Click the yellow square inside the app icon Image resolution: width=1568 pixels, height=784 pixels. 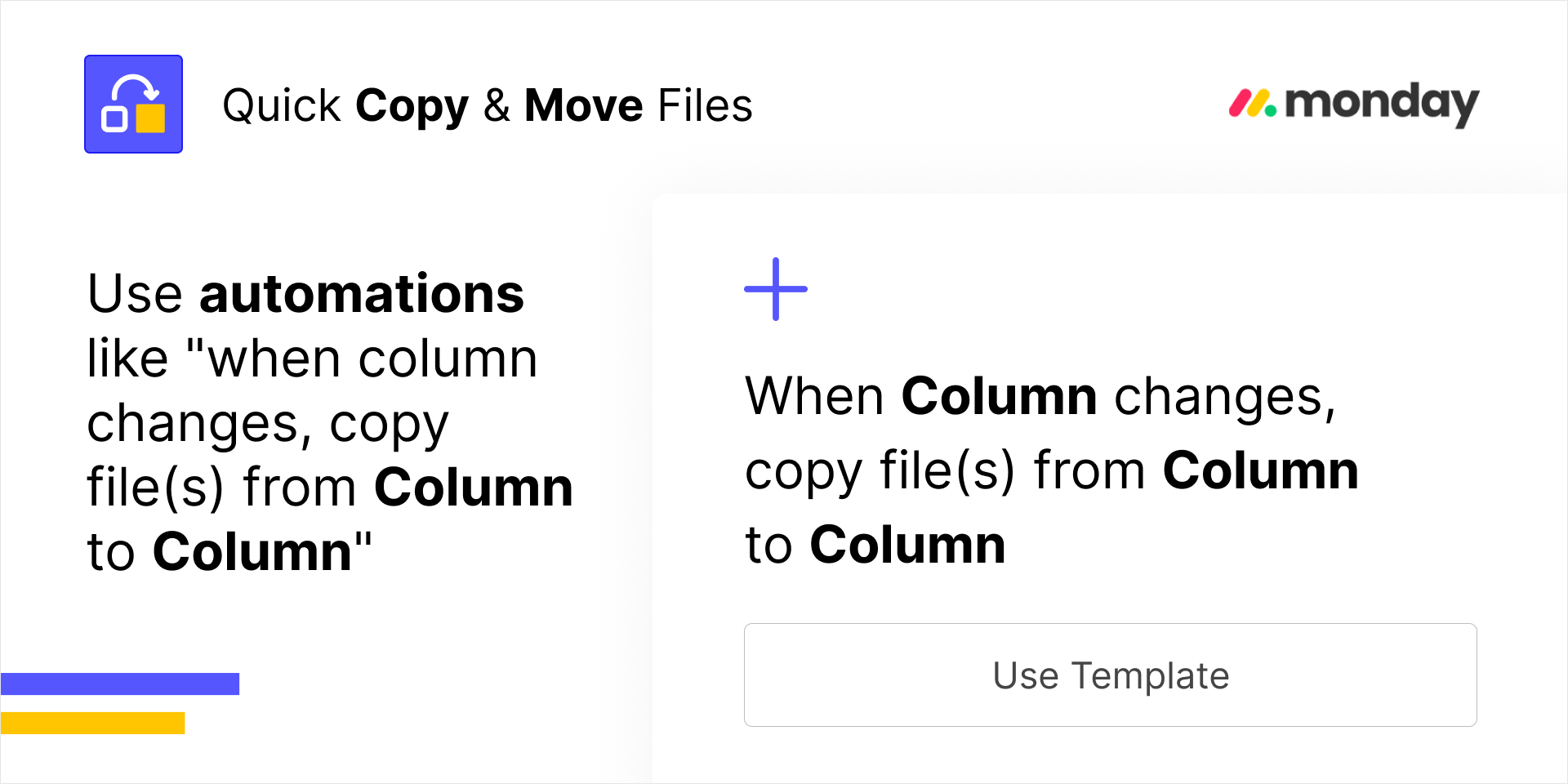[150, 118]
